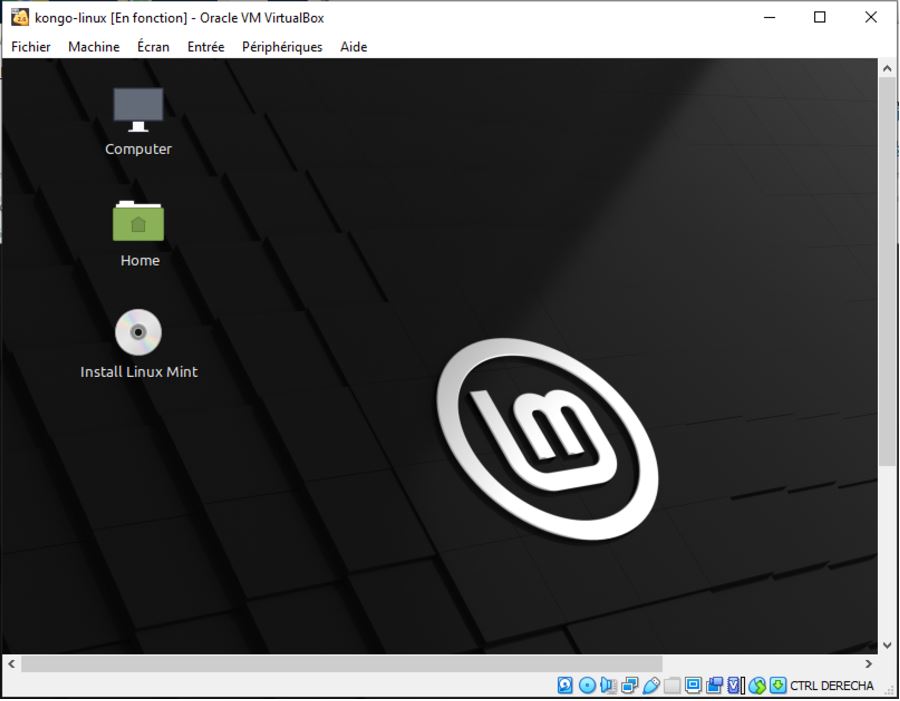Open the Écran menu
Image resolution: width=900 pixels, height=701 pixels.
click(153, 47)
